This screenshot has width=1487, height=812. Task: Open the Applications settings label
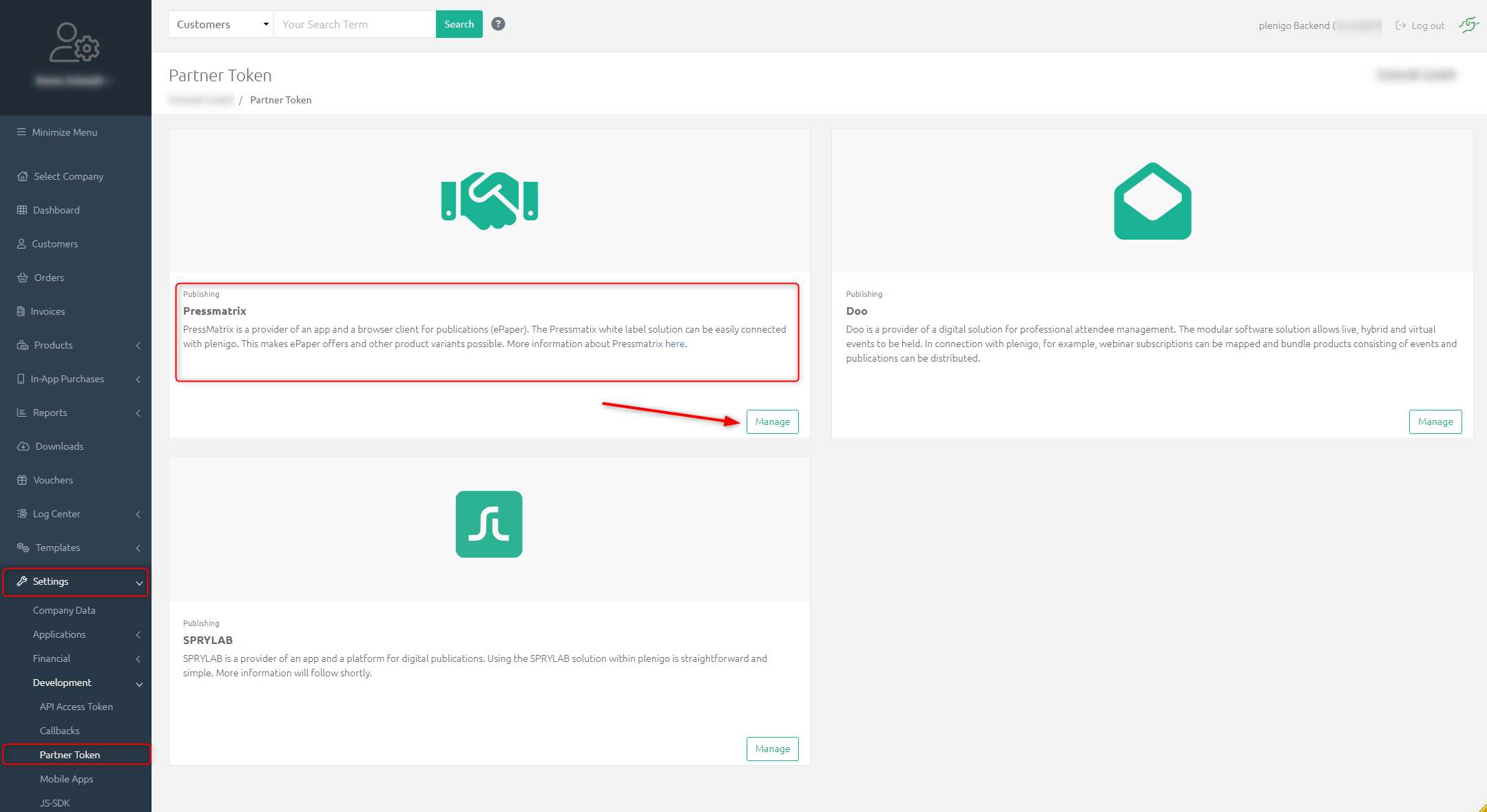click(59, 634)
